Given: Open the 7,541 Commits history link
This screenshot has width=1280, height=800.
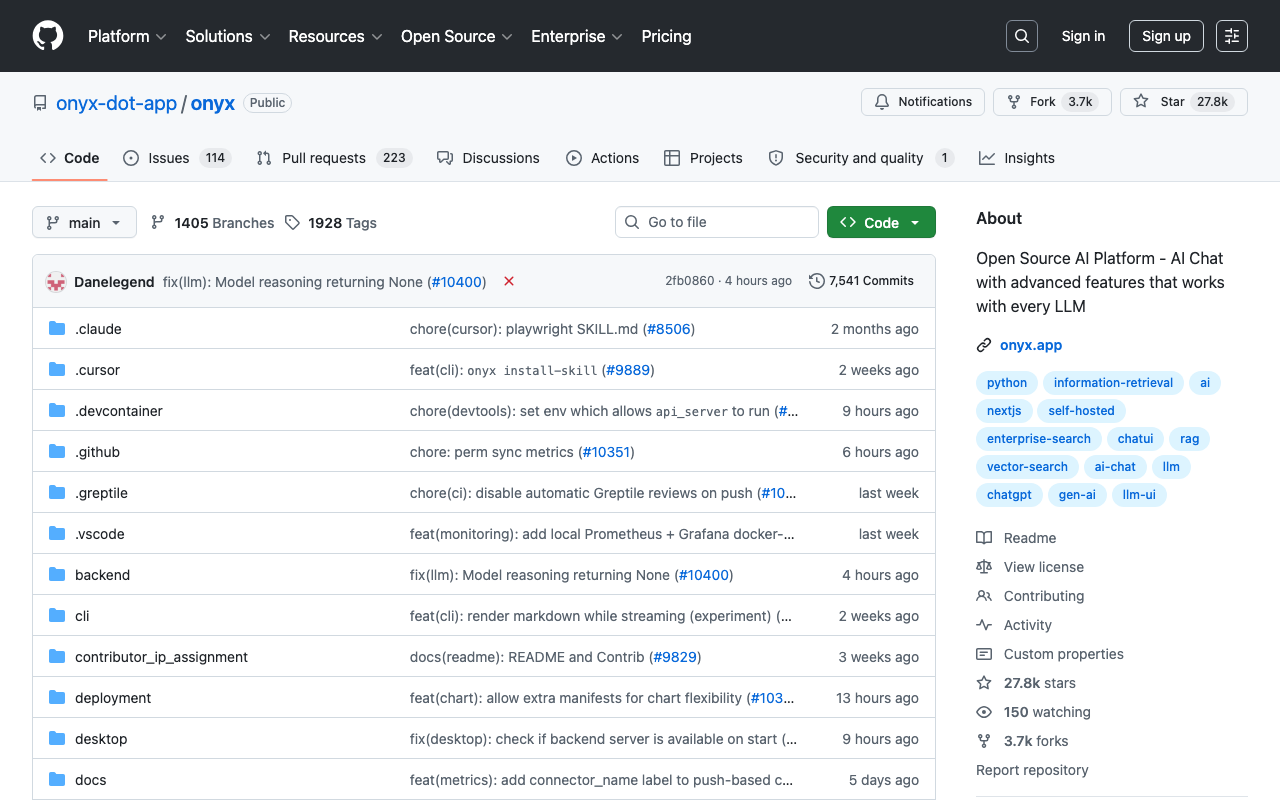Looking at the screenshot, I should click(x=861, y=281).
